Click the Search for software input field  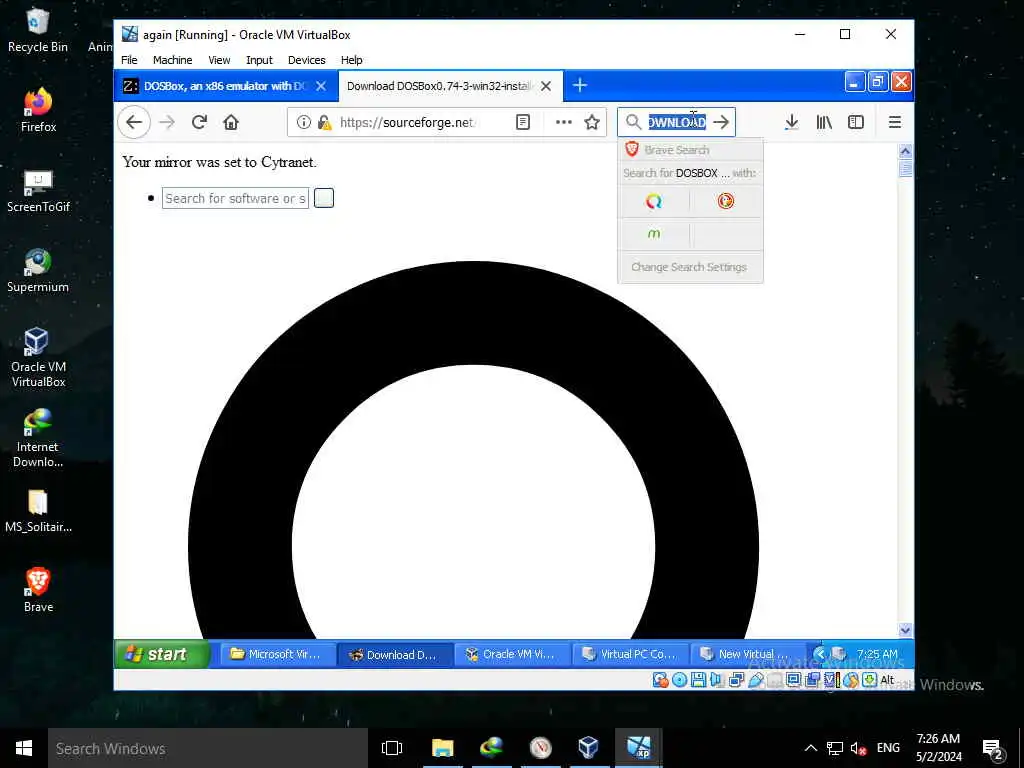click(x=235, y=199)
